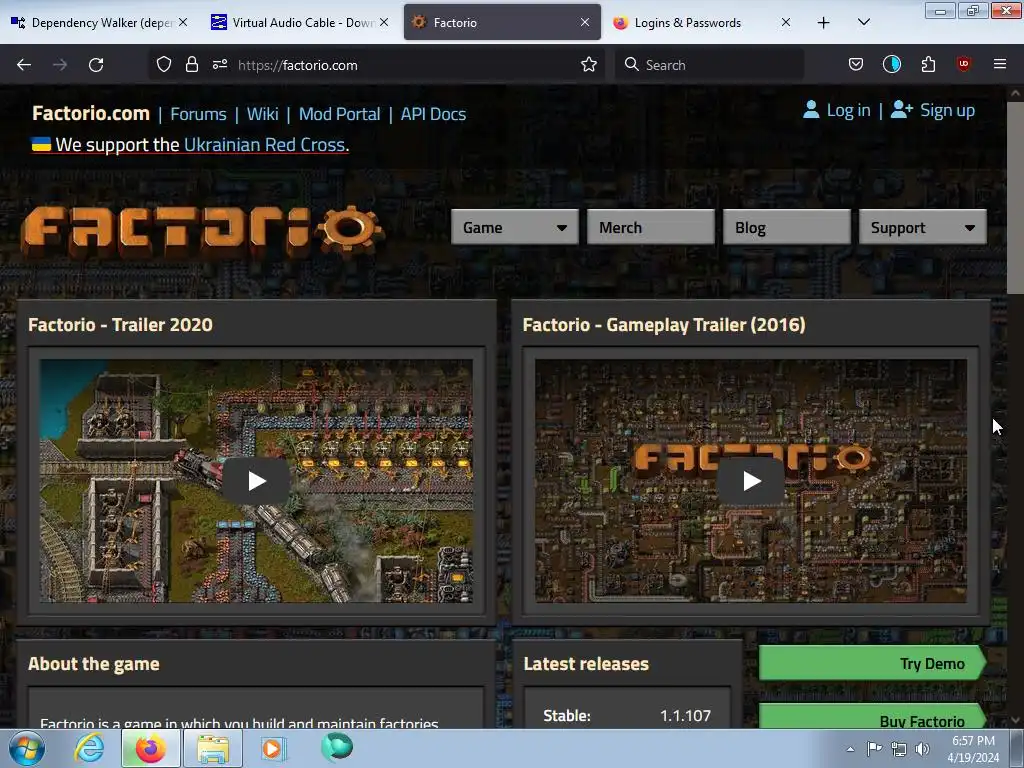Click the Buy Factorio green button

point(872,716)
